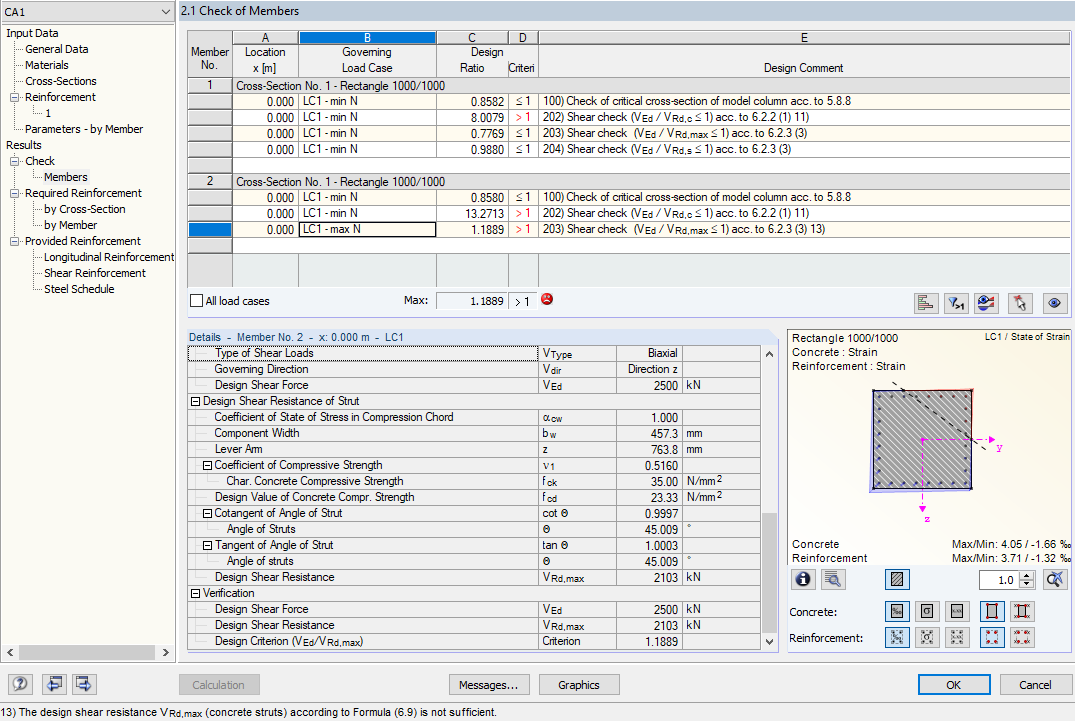The width and height of the screenshot is (1075, 722).
Task: Open Materials in tree
Action: click(x=47, y=65)
